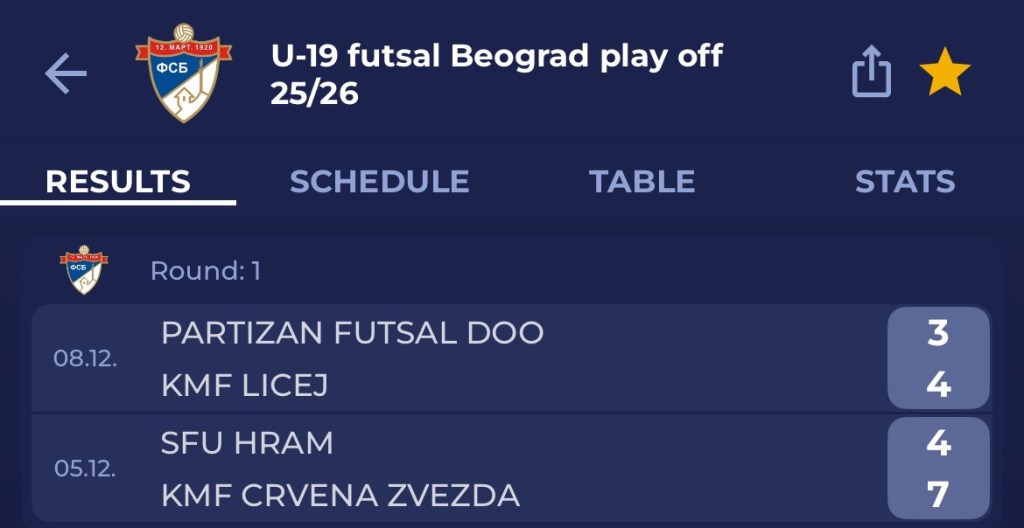The image size is (1024, 528).
Task: Select KMF CRVENA ZVEZDA team name
Action: [340, 495]
